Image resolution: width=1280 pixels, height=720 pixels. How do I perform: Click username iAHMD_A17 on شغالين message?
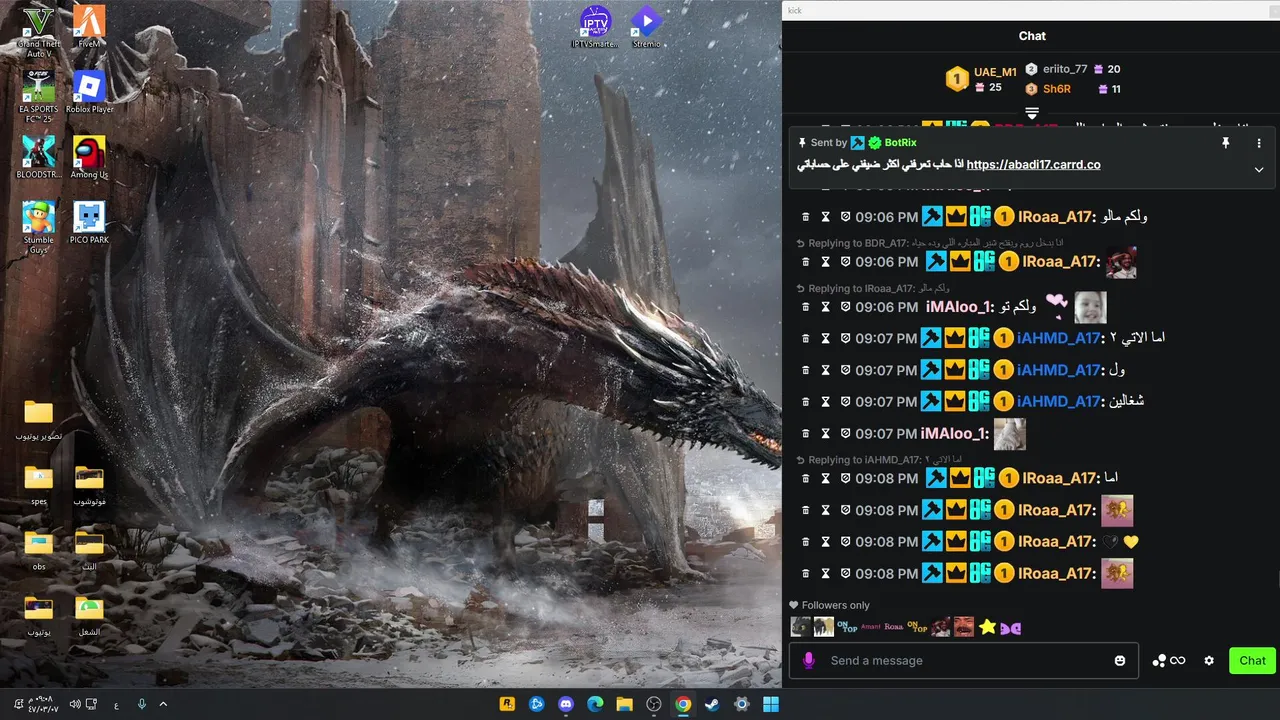click(1058, 402)
